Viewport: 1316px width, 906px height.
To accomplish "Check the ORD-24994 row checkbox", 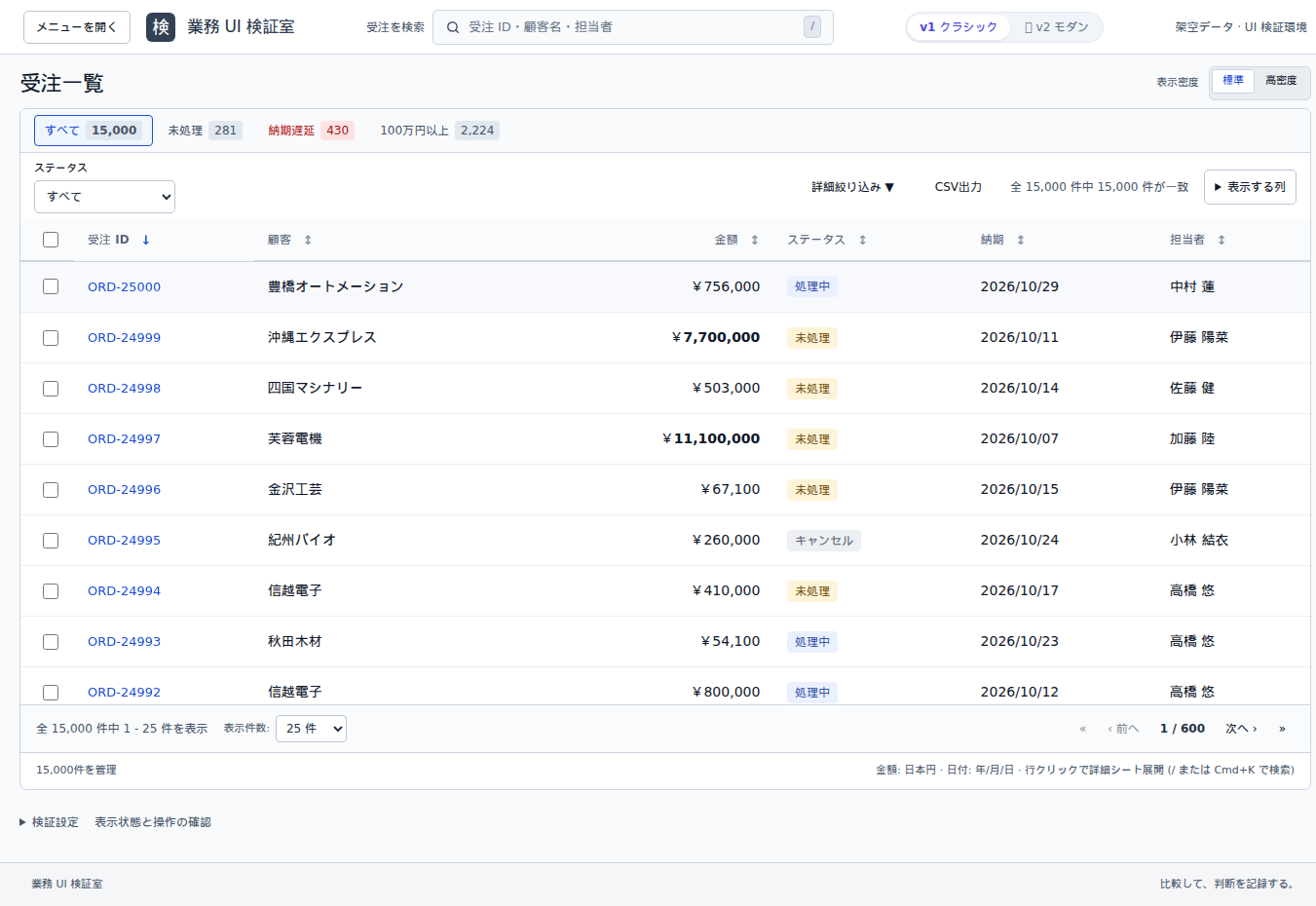I will pyautogui.click(x=51, y=591).
